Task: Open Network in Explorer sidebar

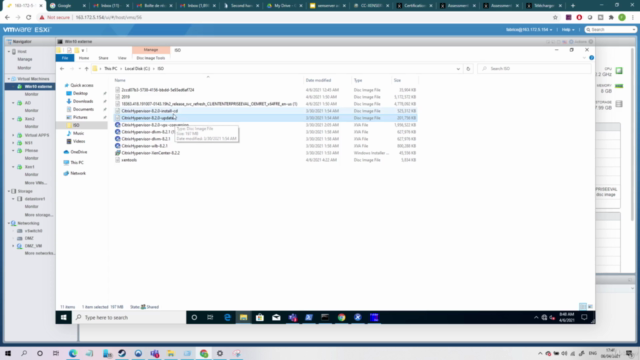Action: point(78,173)
